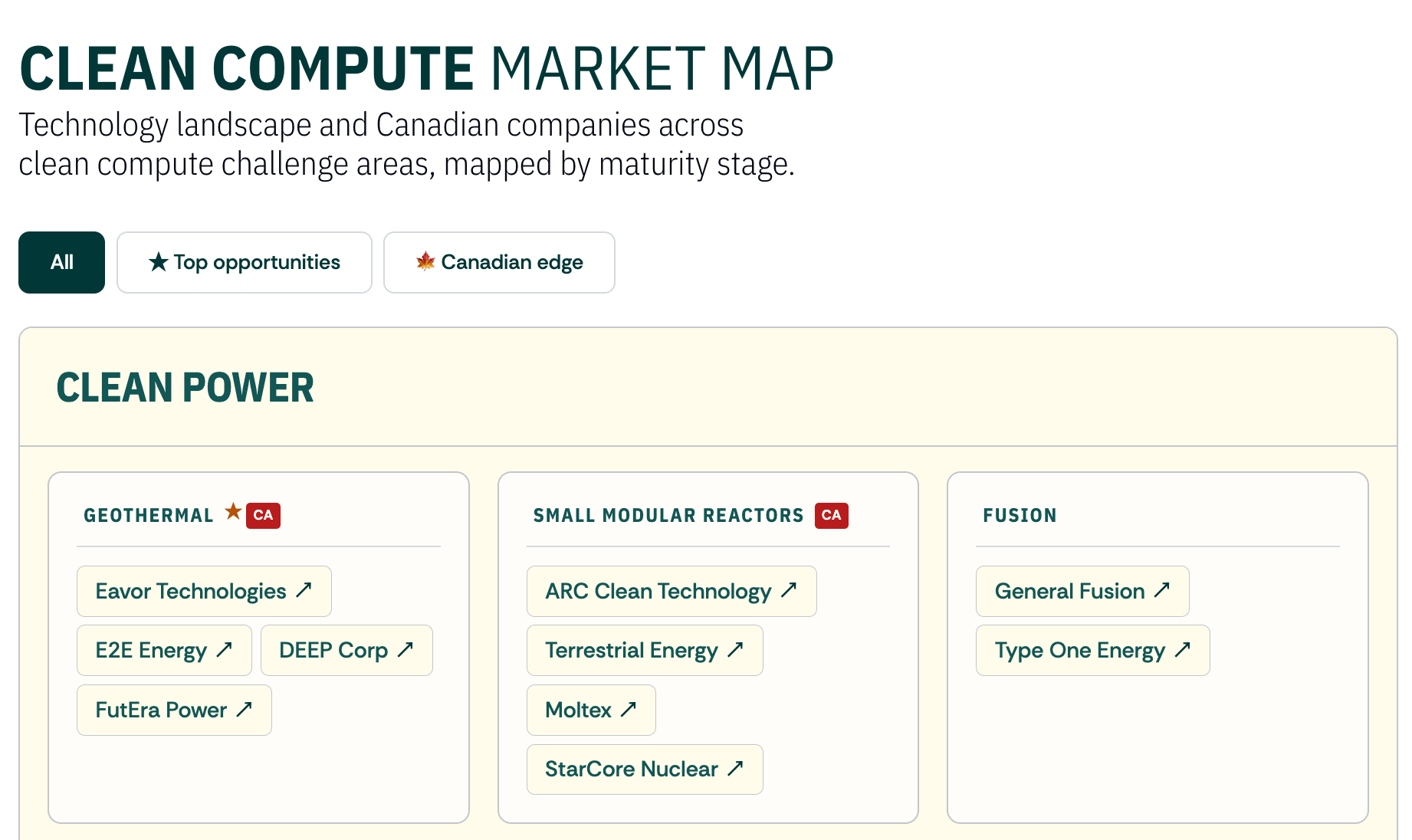The height and width of the screenshot is (840, 1412).
Task: Open Type One Energy link
Action: [x=1093, y=650]
